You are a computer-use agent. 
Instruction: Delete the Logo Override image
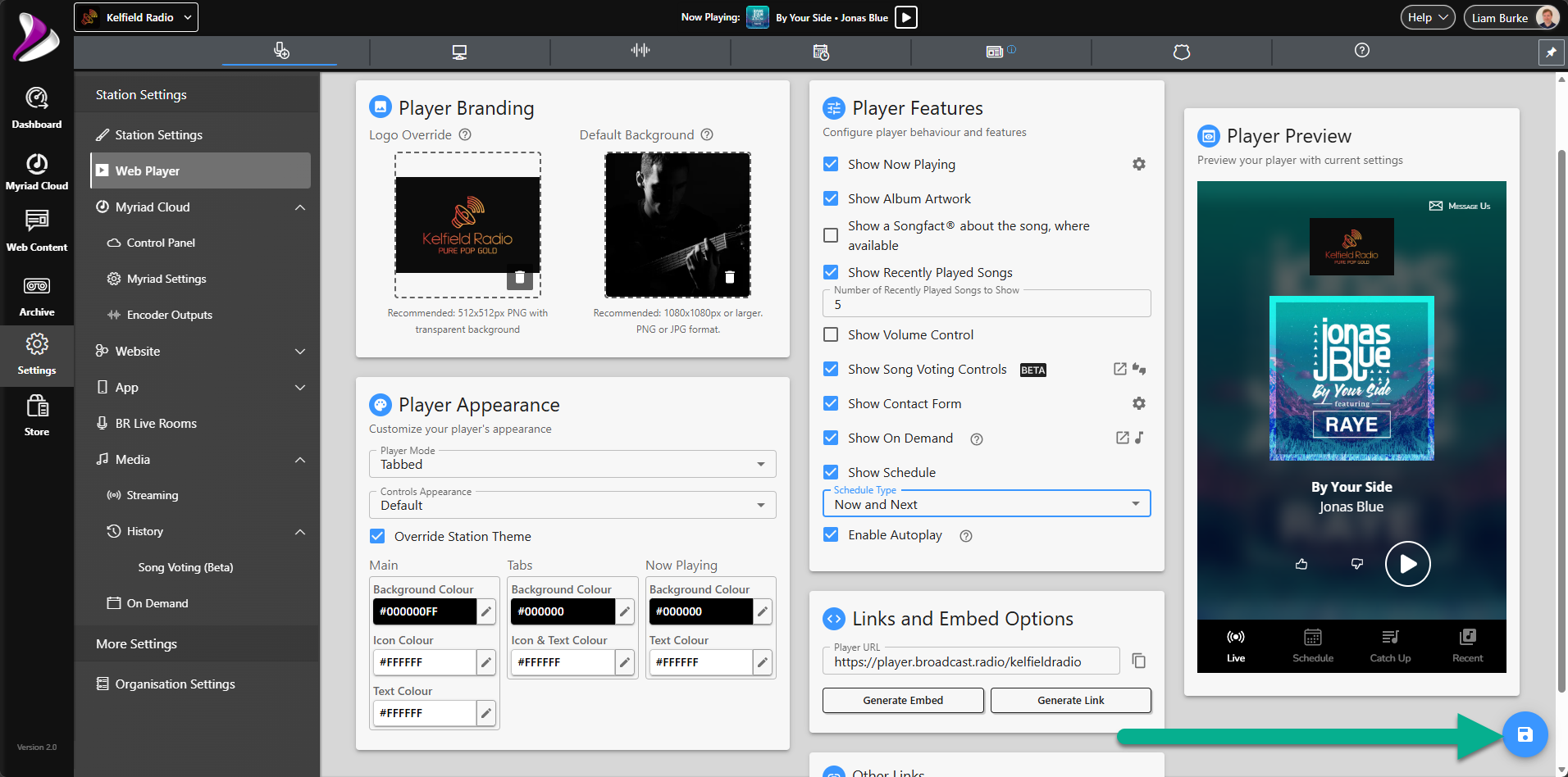tap(520, 277)
